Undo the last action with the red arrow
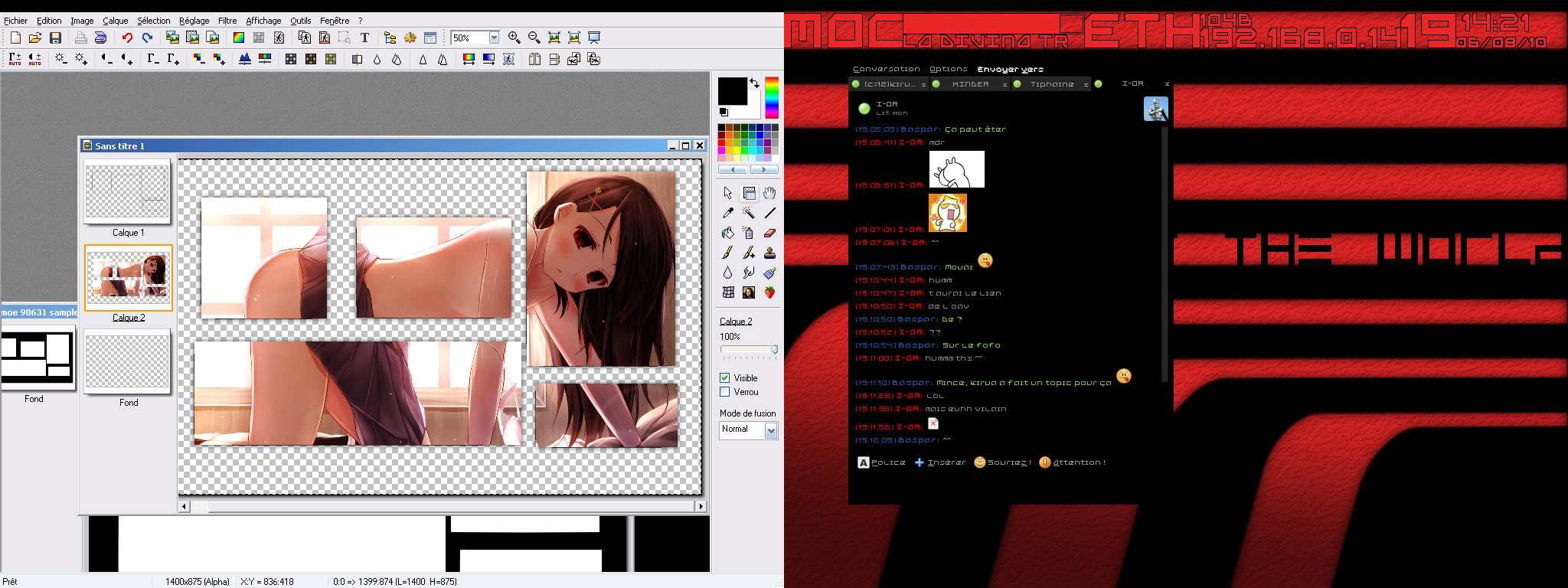Image resolution: width=1568 pixels, height=588 pixels. [127, 38]
